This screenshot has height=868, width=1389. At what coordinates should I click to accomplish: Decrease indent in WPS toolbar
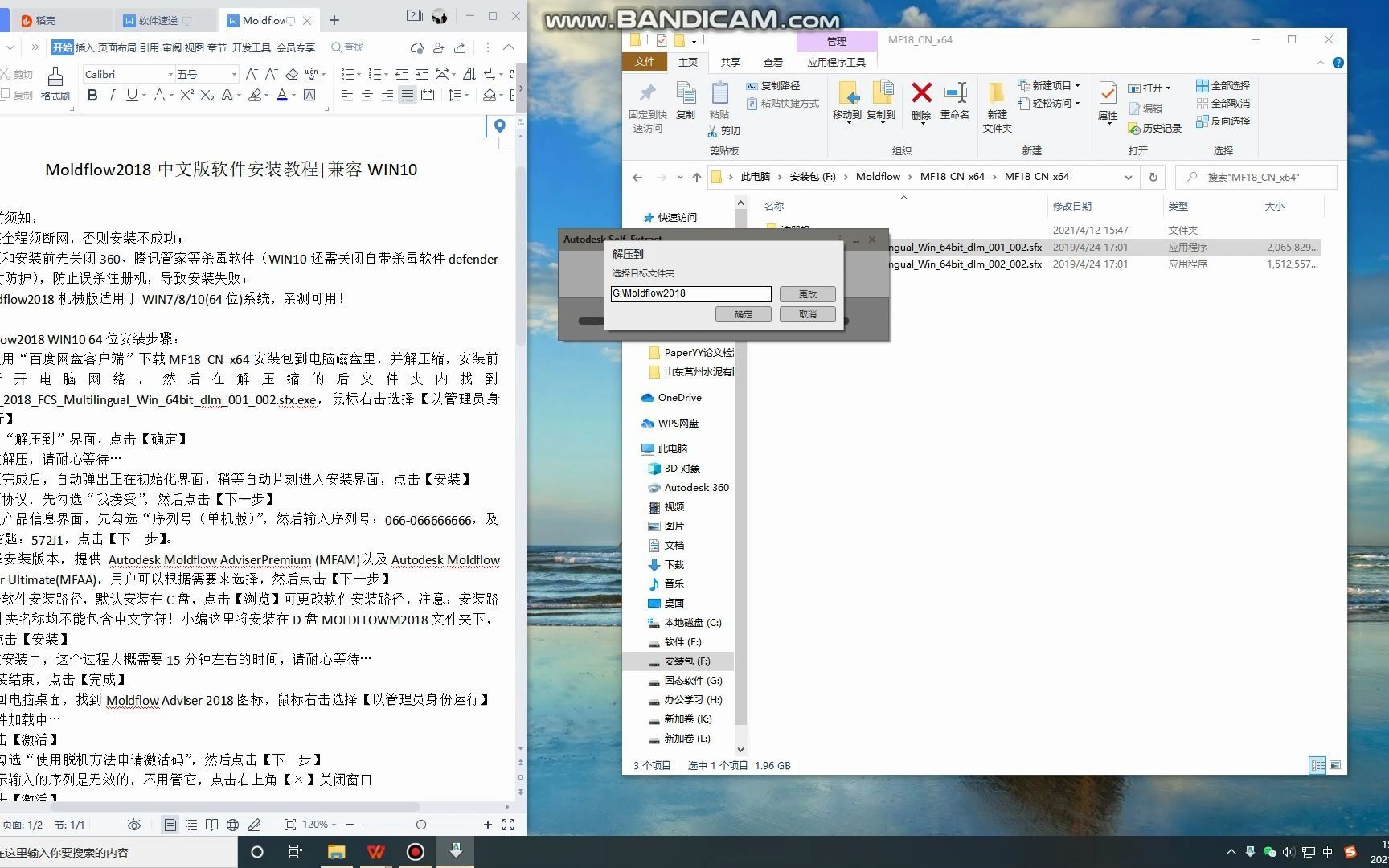pyautogui.click(x=401, y=74)
